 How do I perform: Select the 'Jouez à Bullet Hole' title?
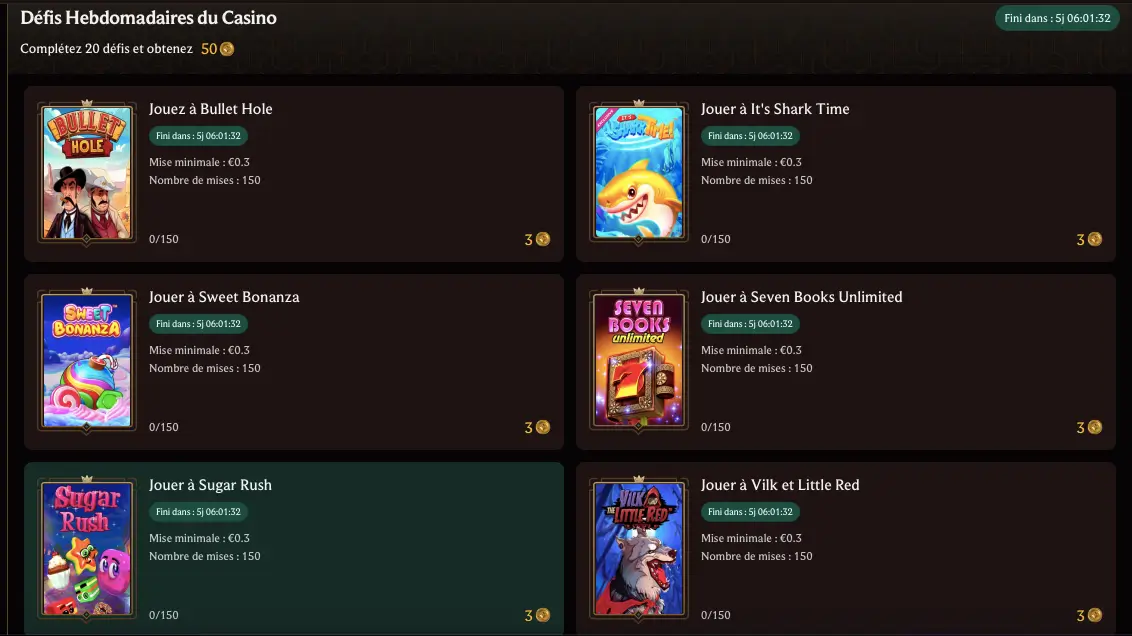(211, 109)
